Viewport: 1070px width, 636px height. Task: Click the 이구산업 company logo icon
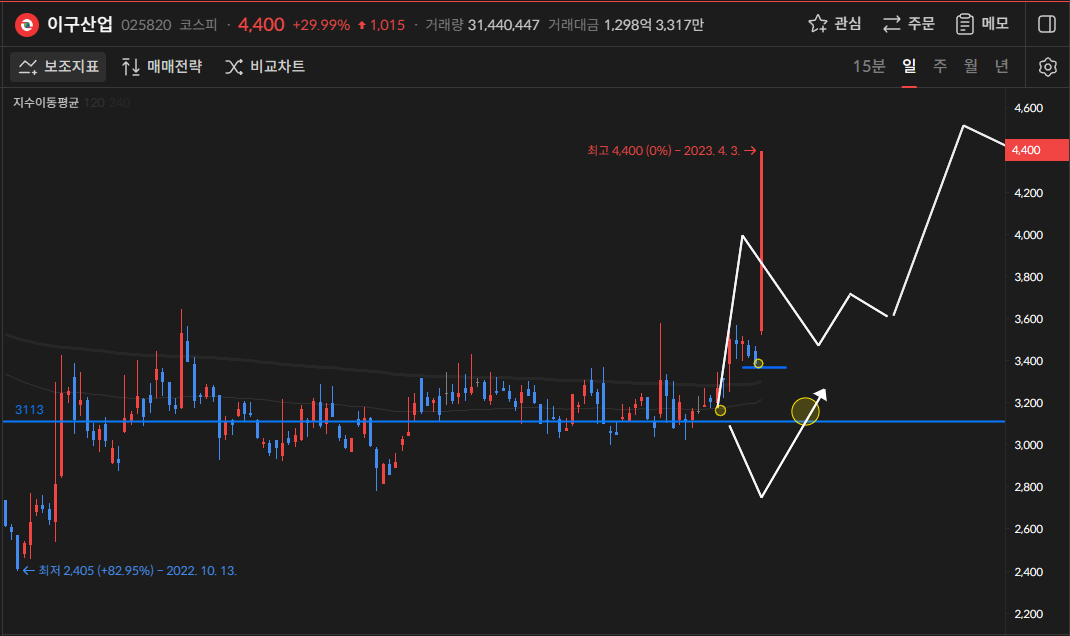pyautogui.click(x=27, y=24)
